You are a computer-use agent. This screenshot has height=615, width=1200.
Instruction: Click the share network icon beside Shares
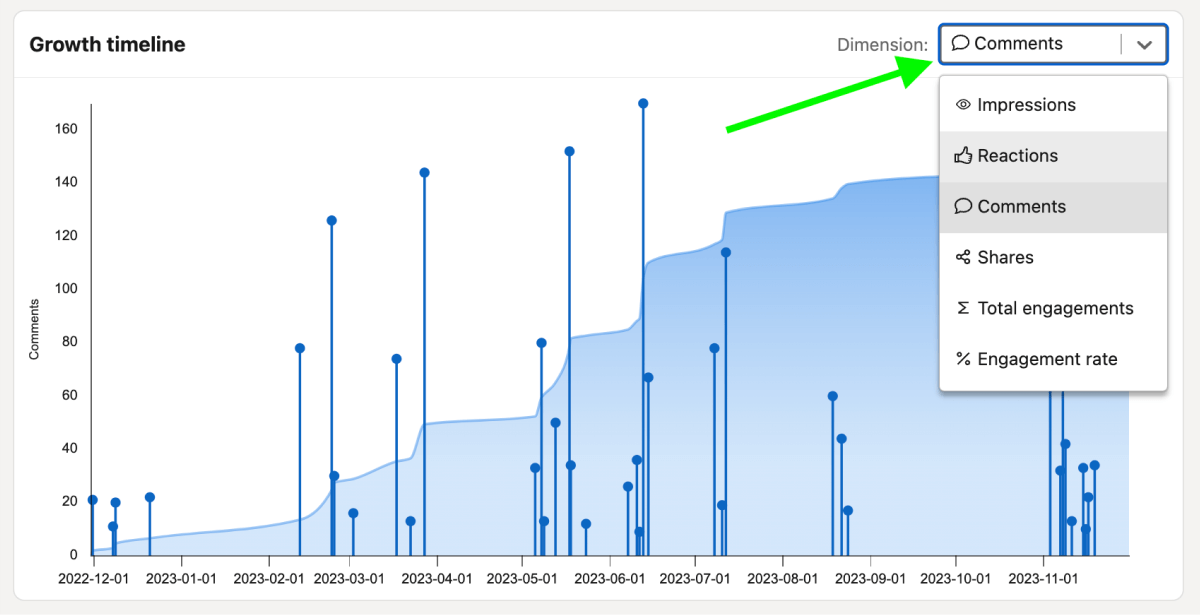(963, 257)
